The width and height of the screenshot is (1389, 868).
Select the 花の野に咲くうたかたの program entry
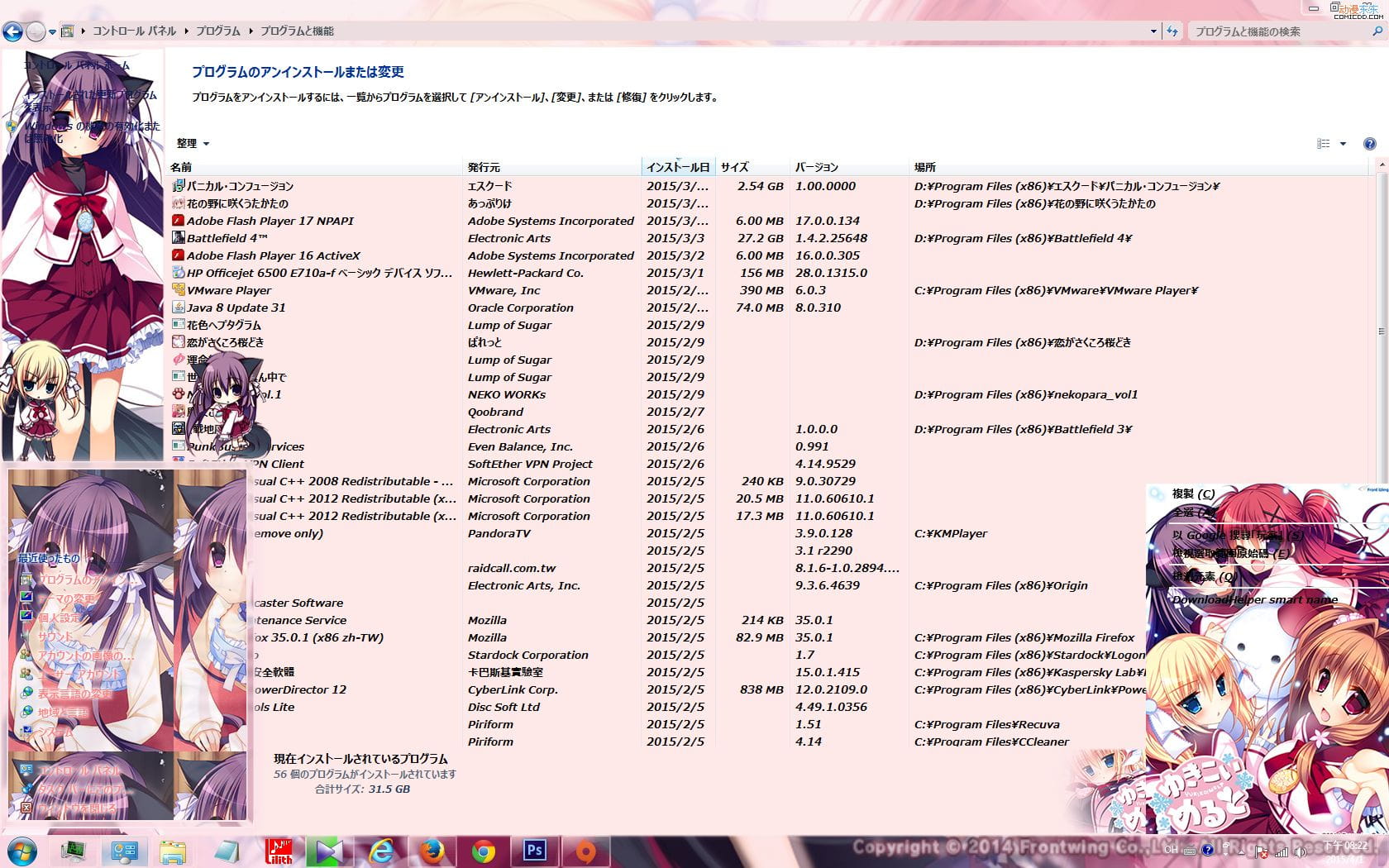[x=237, y=203]
